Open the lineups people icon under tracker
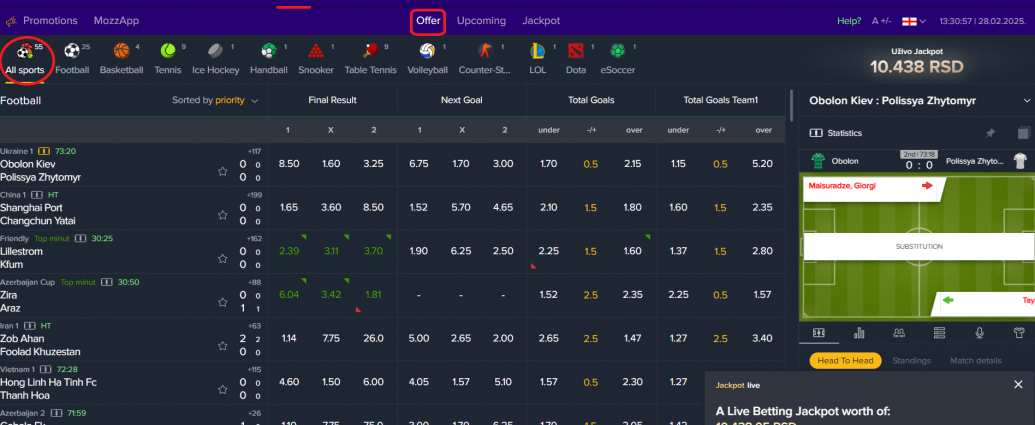The height and width of the screenshot is (425, 1035). 898,333
